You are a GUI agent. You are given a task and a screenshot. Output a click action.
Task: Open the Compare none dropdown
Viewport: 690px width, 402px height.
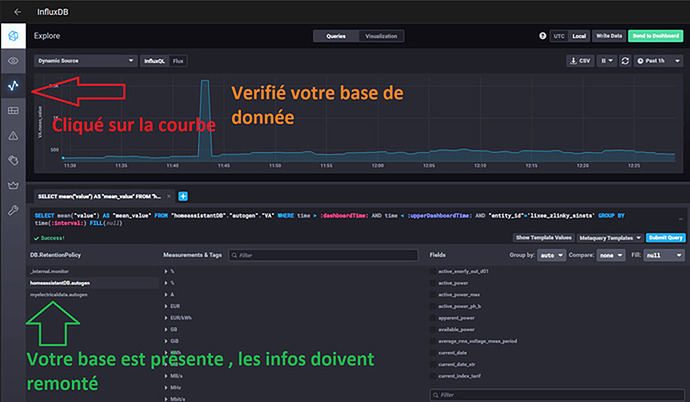[x=611, y=255]
